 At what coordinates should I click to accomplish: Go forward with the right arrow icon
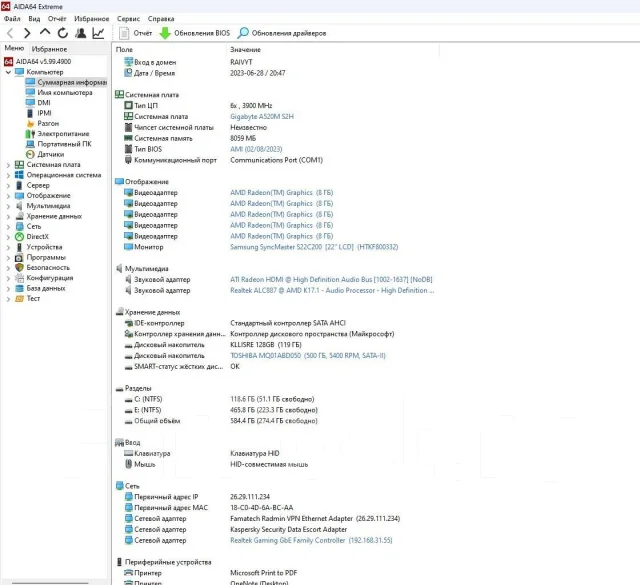click(27, 33)
